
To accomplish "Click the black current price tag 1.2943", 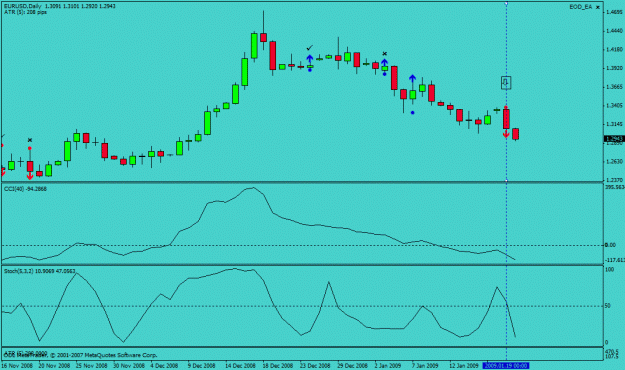I will 614,139.
